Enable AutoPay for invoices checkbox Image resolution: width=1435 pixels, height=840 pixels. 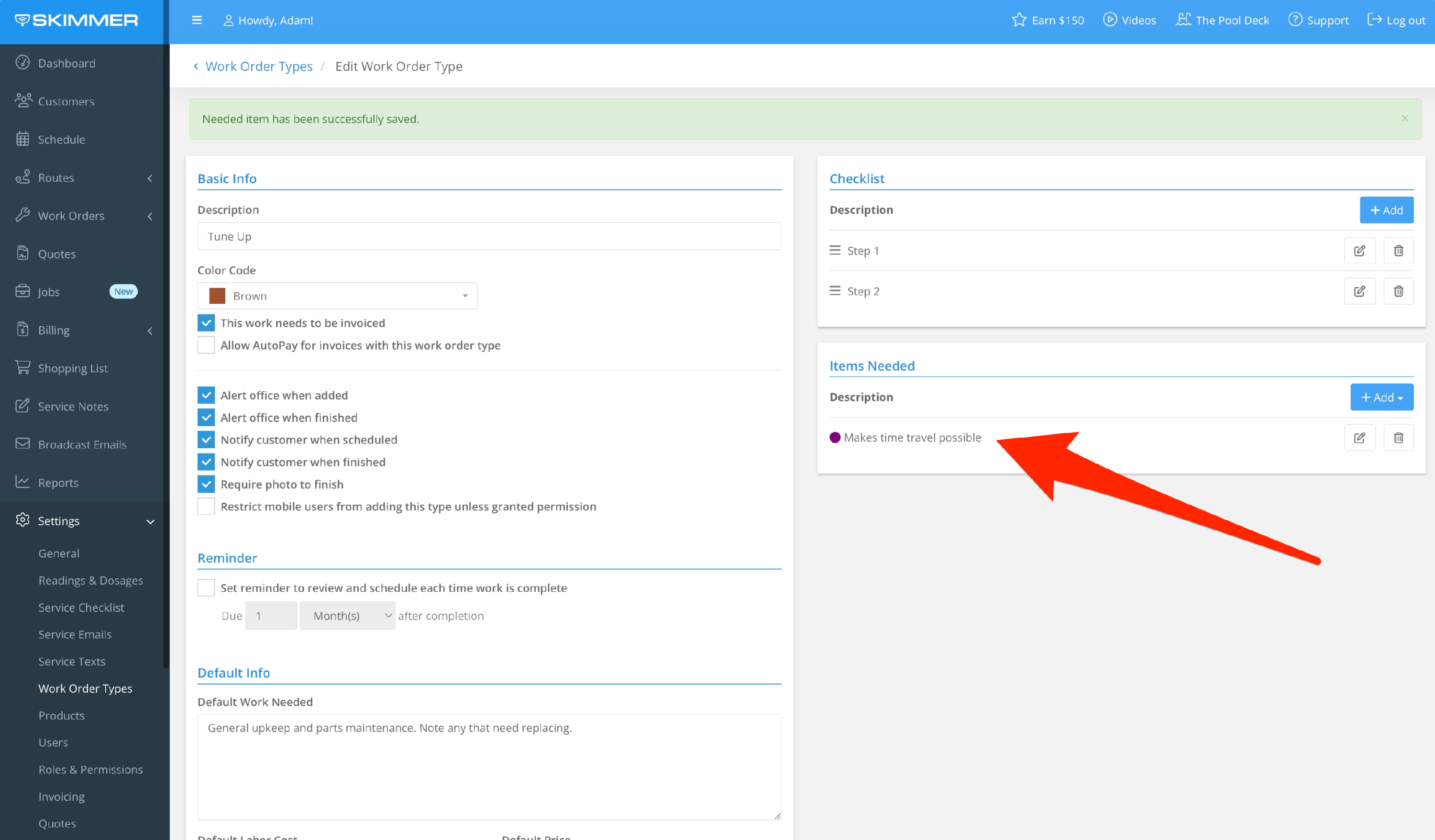[206, 345]
